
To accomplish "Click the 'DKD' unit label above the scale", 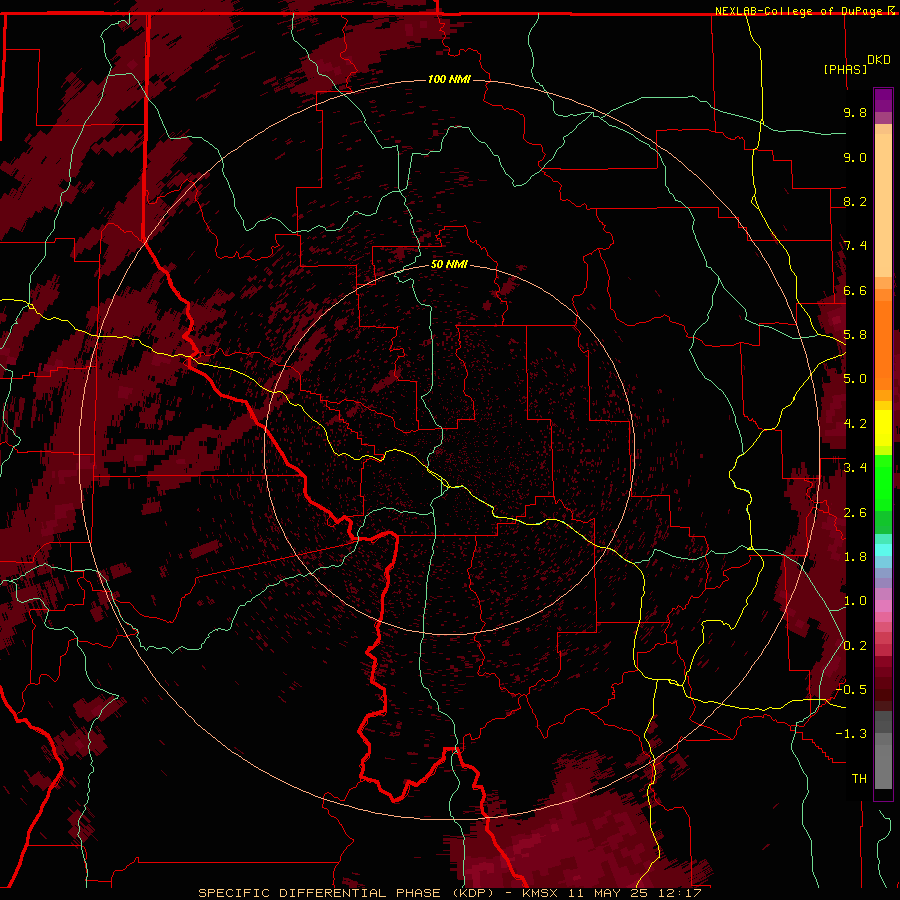I will tap(879, 60).
